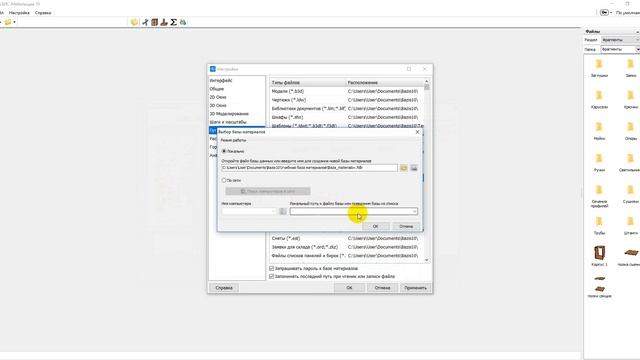Image resolution: width=640 pixels, height=360 pixels.
Task: Select the Полка съемная fragment thumbnail
Action: tap(629, 257)
